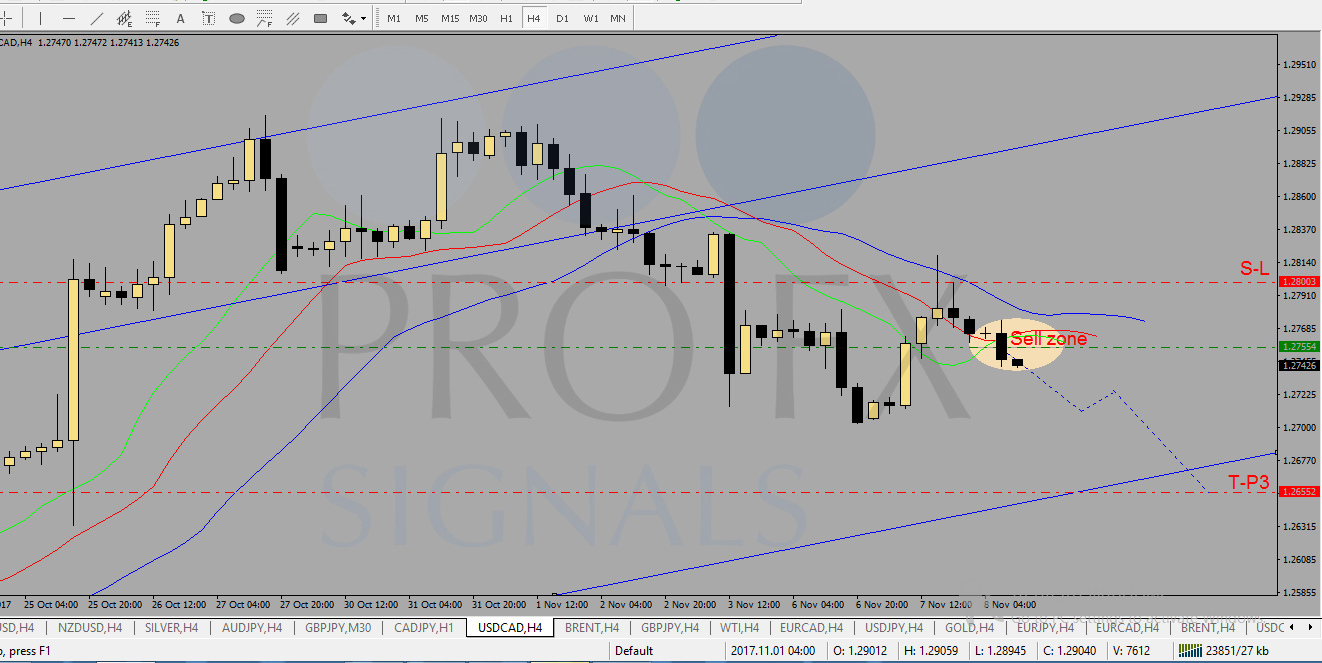Select the Crosshair tool
Image resolution: width=1322 pixels, height=663 pixels.
[5, 18]
